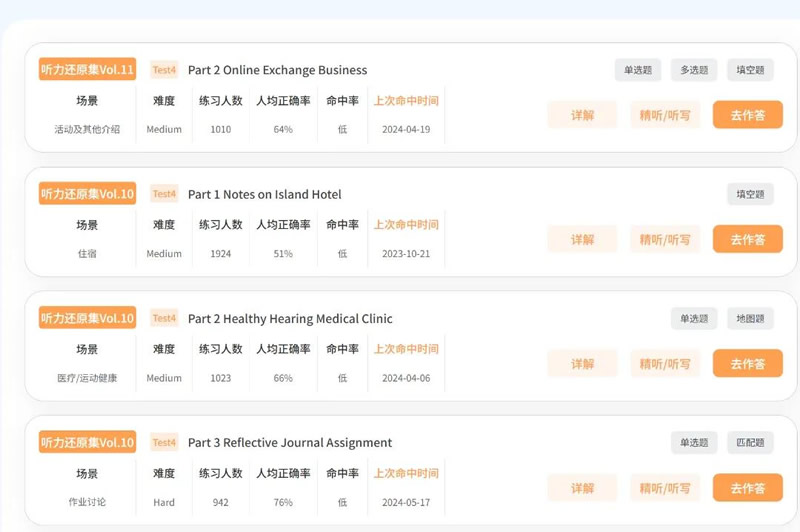Open 精听/听写 for Reflective Journal Assignment
This screenshot has height=532, width=800.
point(665,488)
